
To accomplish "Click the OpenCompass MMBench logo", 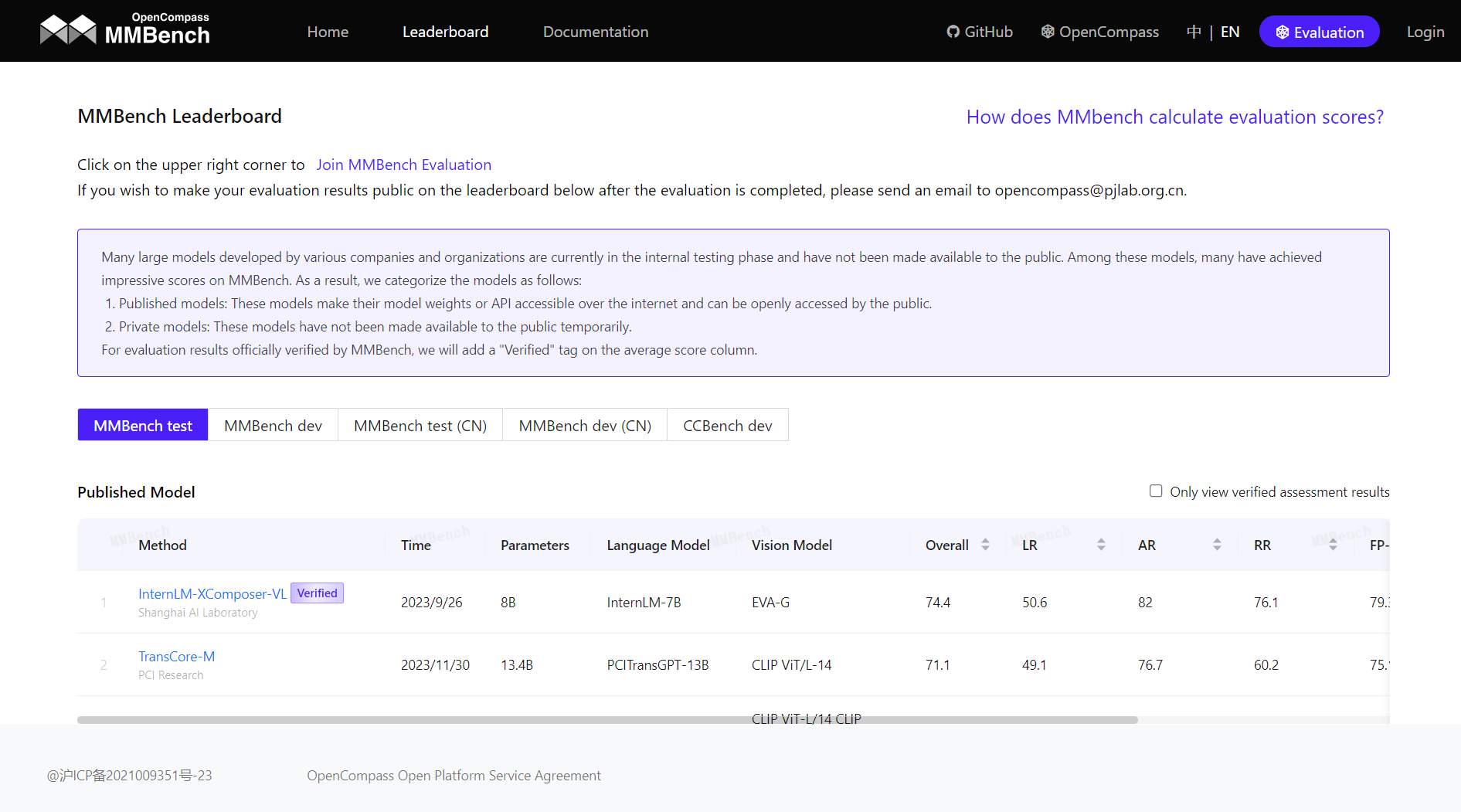I will click(124, 30).
